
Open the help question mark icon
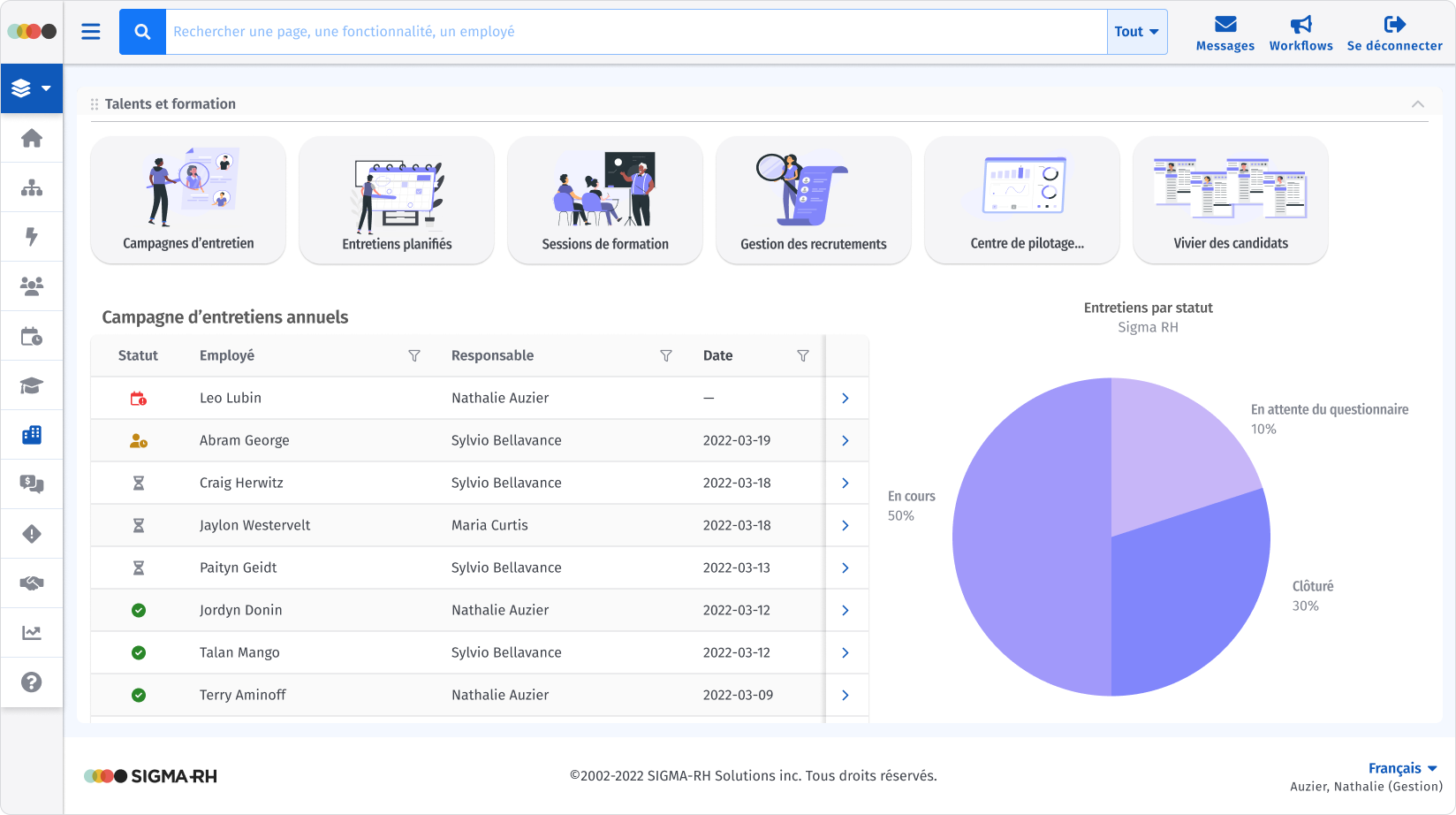coord(32,682)
